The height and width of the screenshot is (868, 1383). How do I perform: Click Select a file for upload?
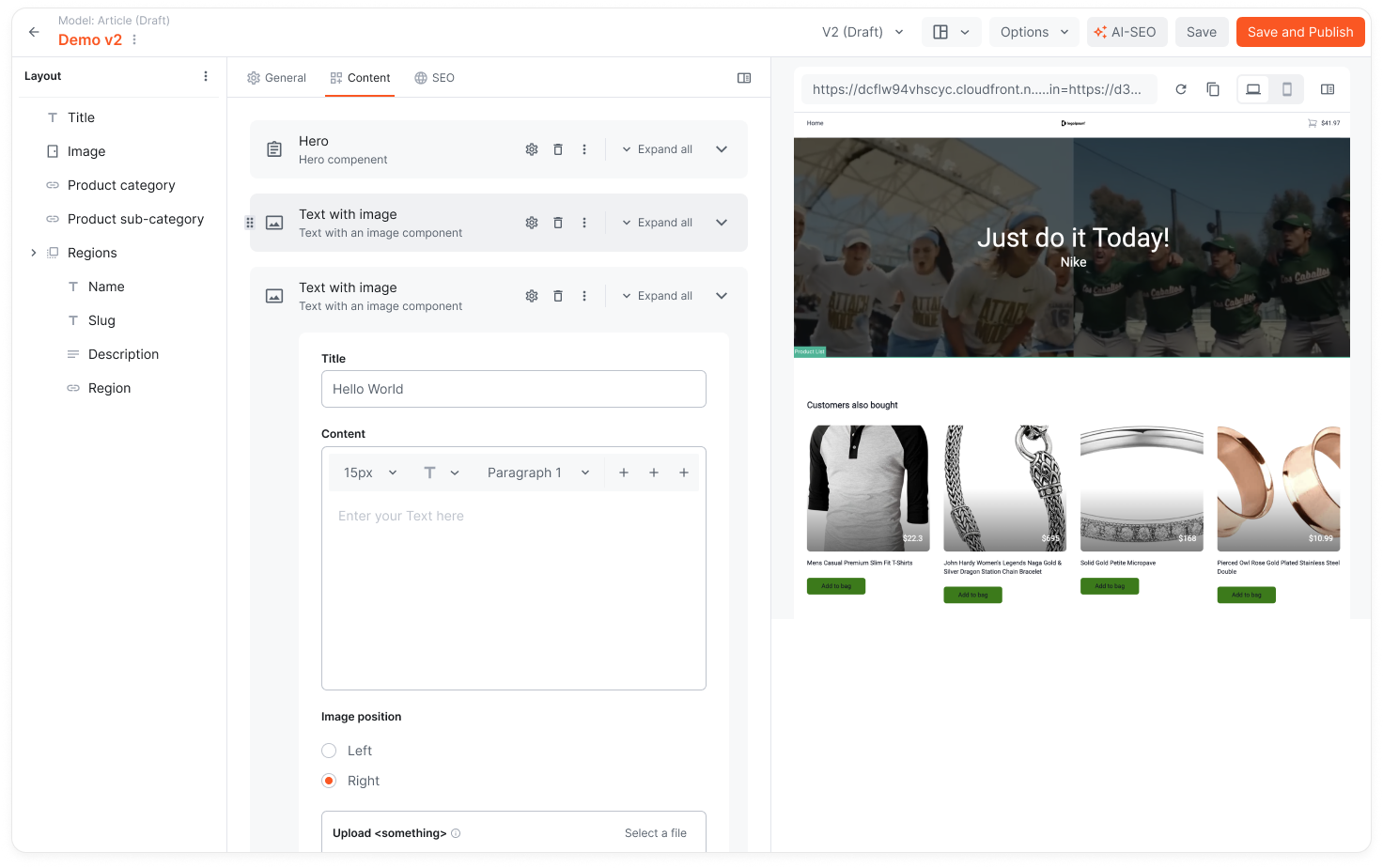[x=655, y=832]
